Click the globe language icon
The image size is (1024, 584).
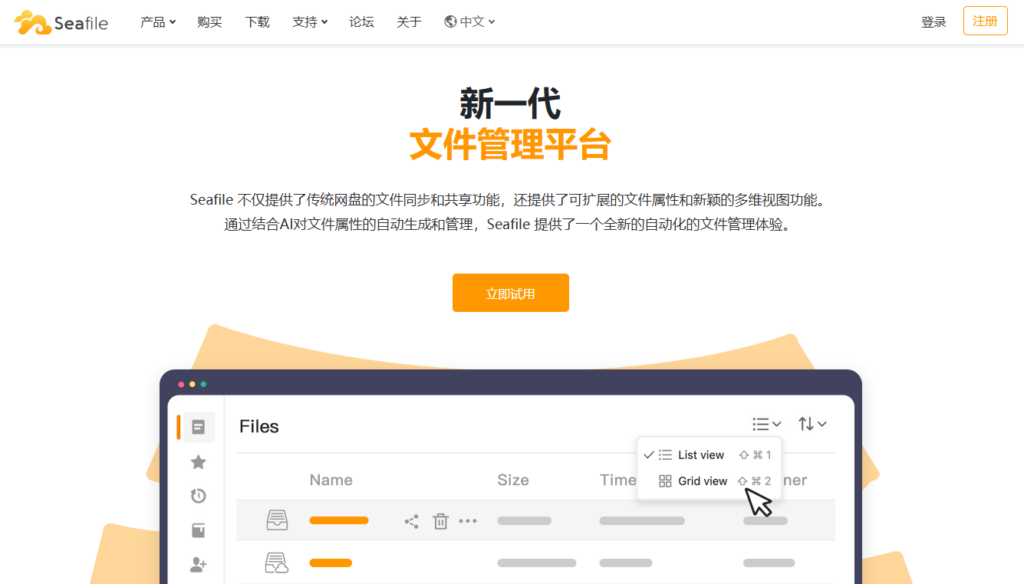click(x=450, y=22)
